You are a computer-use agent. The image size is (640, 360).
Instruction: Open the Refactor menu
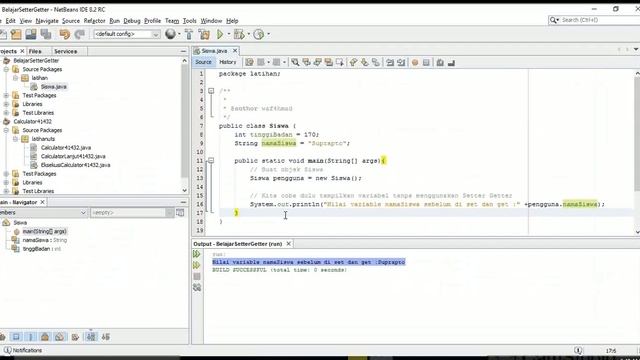pyautogui.click(x=94, y=21)
